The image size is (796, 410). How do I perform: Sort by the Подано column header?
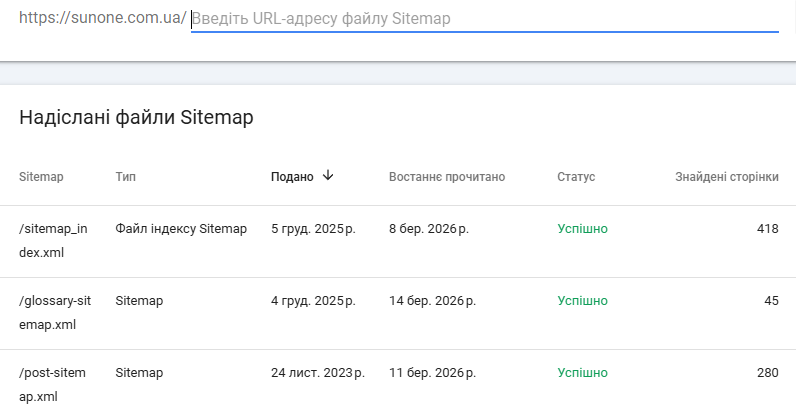(292, 177)
